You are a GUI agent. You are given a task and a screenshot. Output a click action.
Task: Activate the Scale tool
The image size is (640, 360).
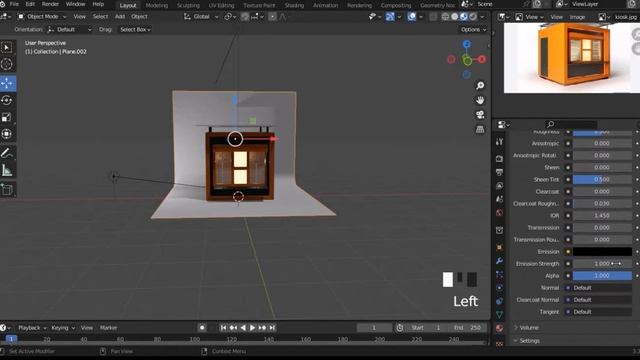7,117
